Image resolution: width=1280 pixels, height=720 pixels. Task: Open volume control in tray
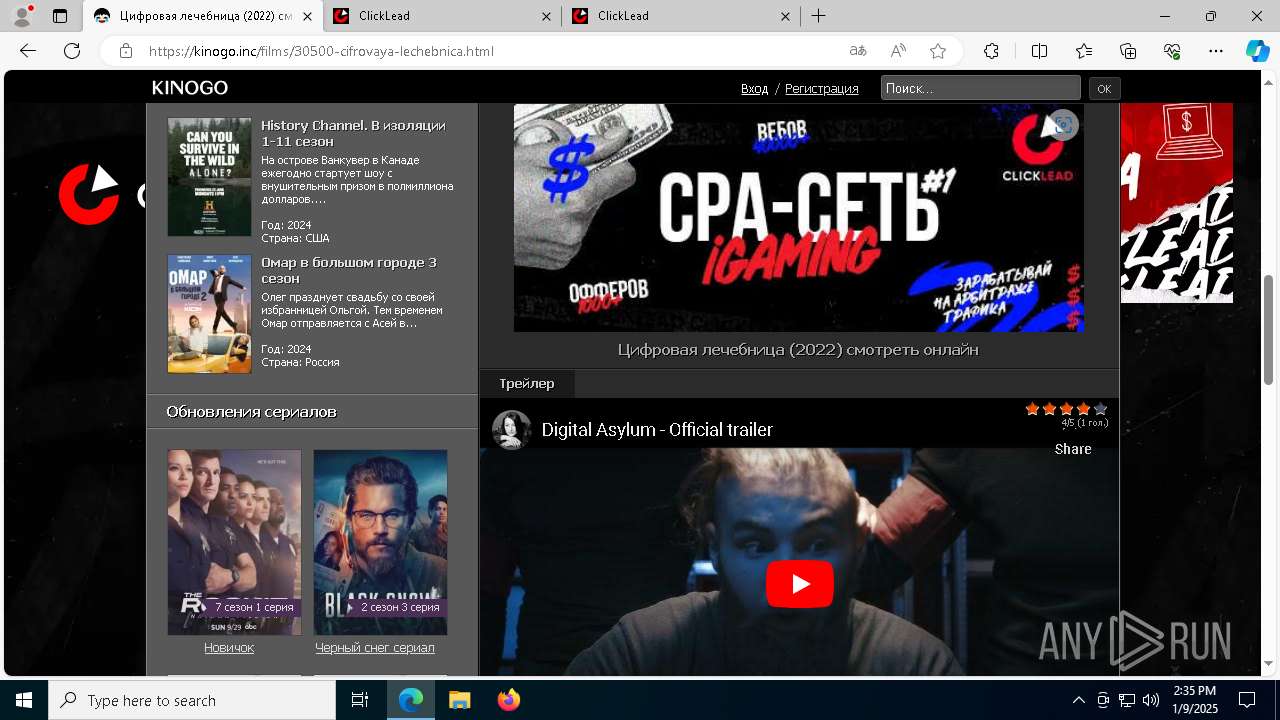tap(1151, 700)
